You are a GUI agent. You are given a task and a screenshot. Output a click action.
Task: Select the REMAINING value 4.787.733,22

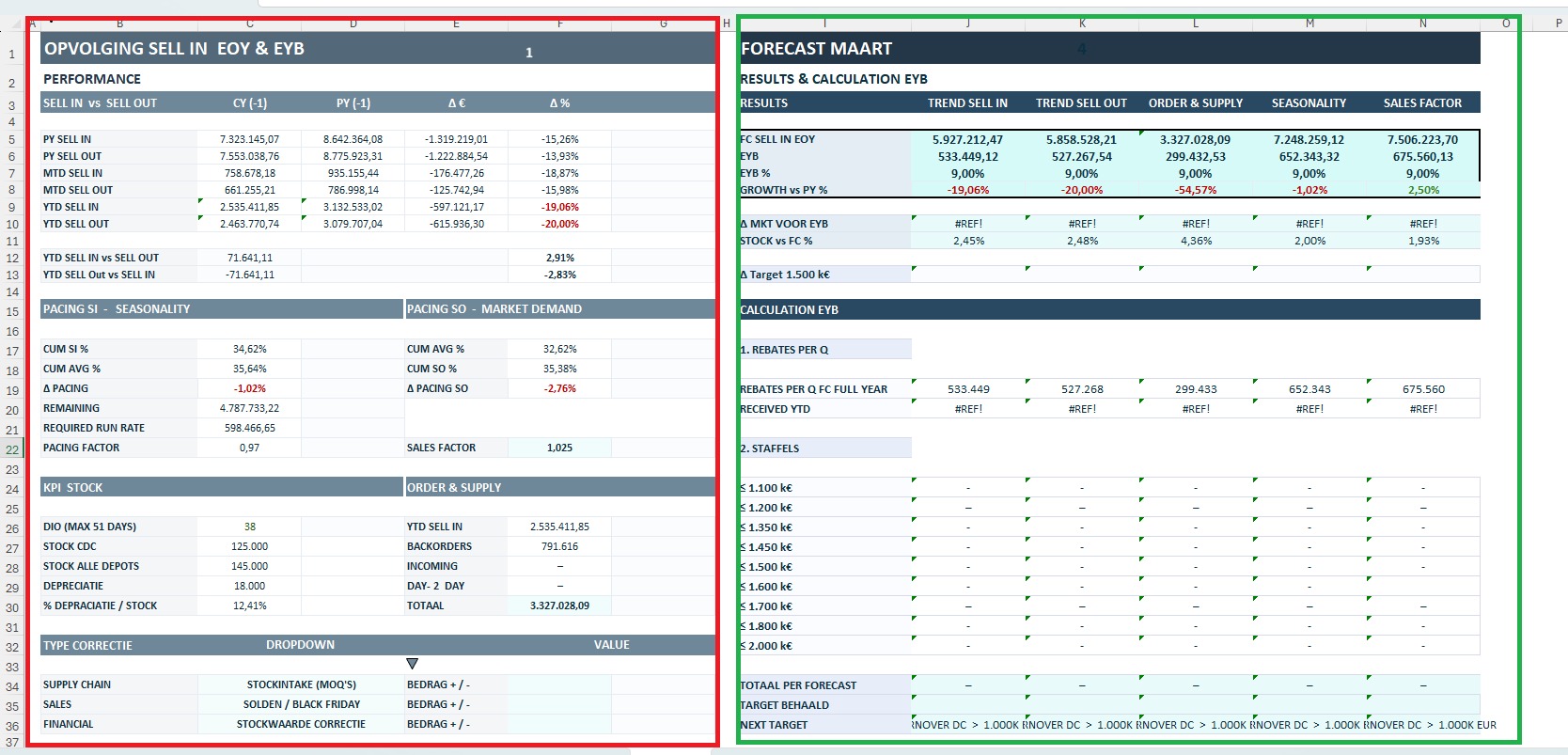coord(249,408)
